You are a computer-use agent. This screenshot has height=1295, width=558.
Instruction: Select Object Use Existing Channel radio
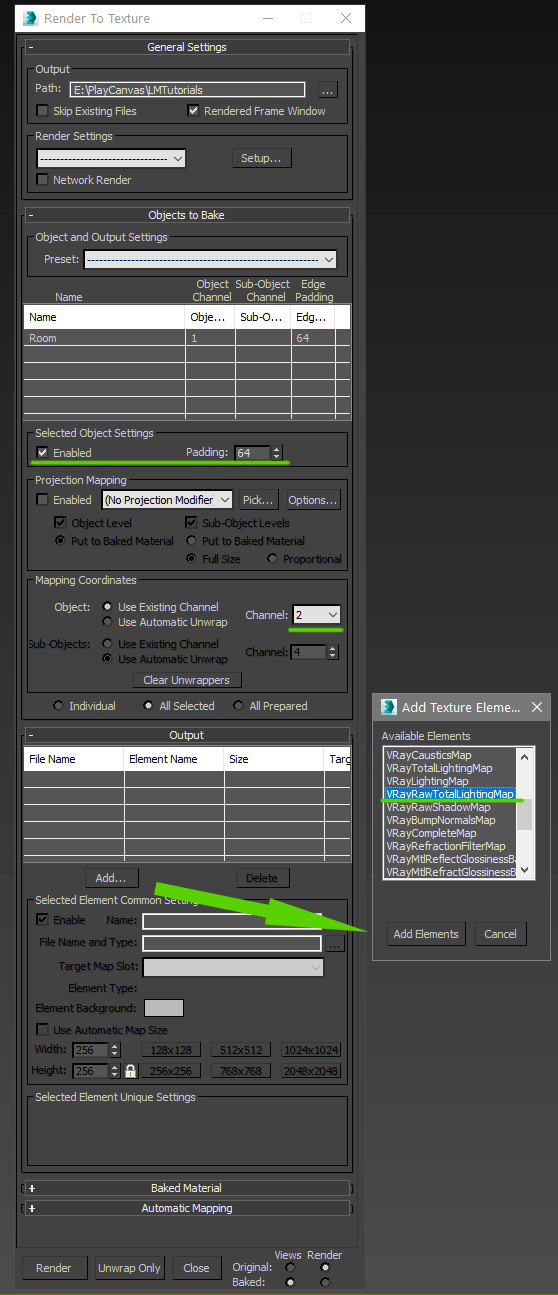click(x=108, y=607)
